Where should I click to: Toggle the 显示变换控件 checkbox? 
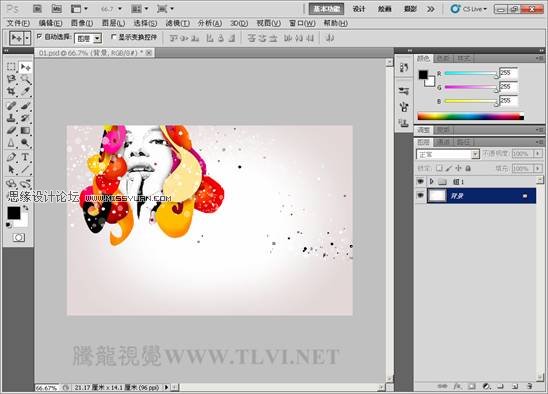click(114, 36)
